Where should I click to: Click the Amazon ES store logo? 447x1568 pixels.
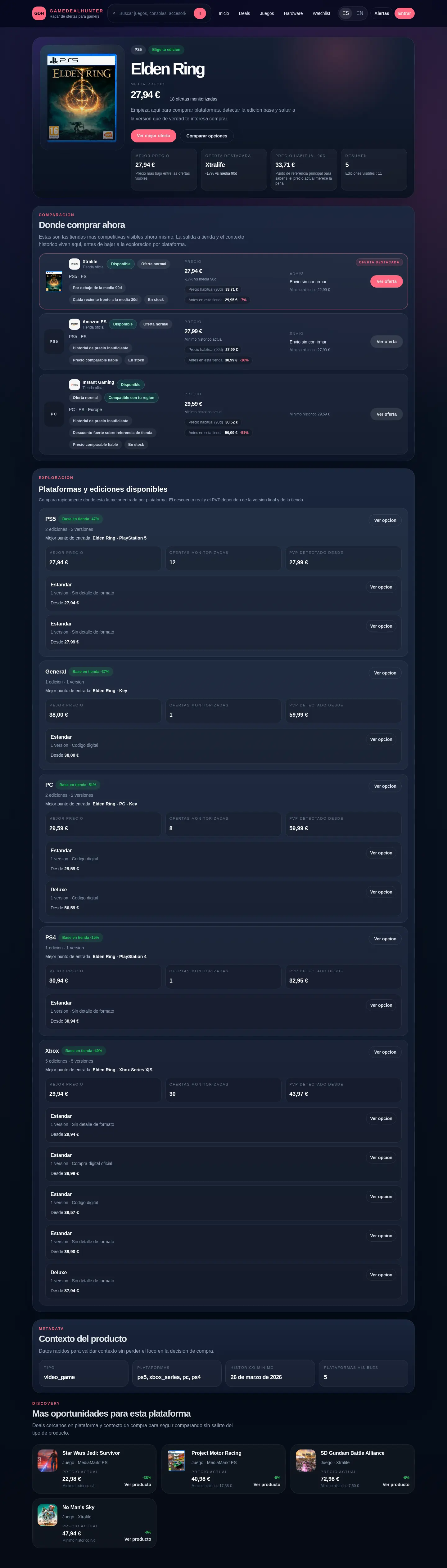(74, 324)
